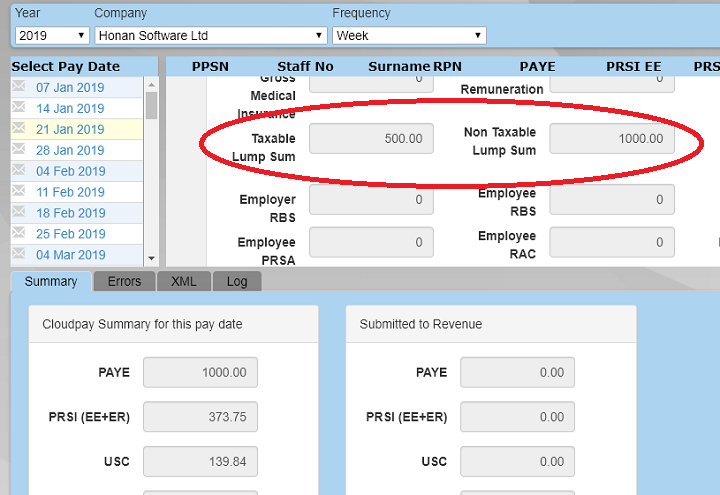Click envelope icon beside 28 Jan 2019
This screenshot has height=495, width=720.
19,150
